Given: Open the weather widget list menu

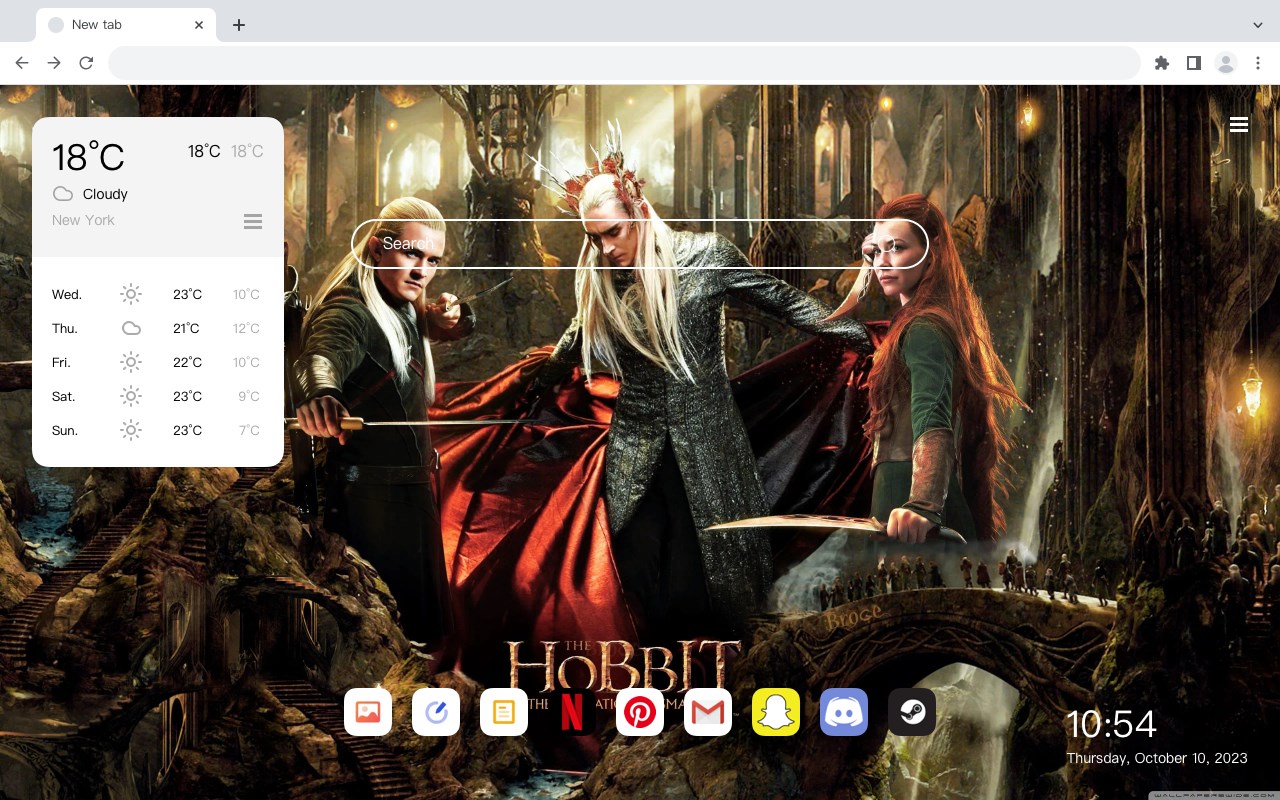Looking at the screenshot, I should tap(253, 221).
